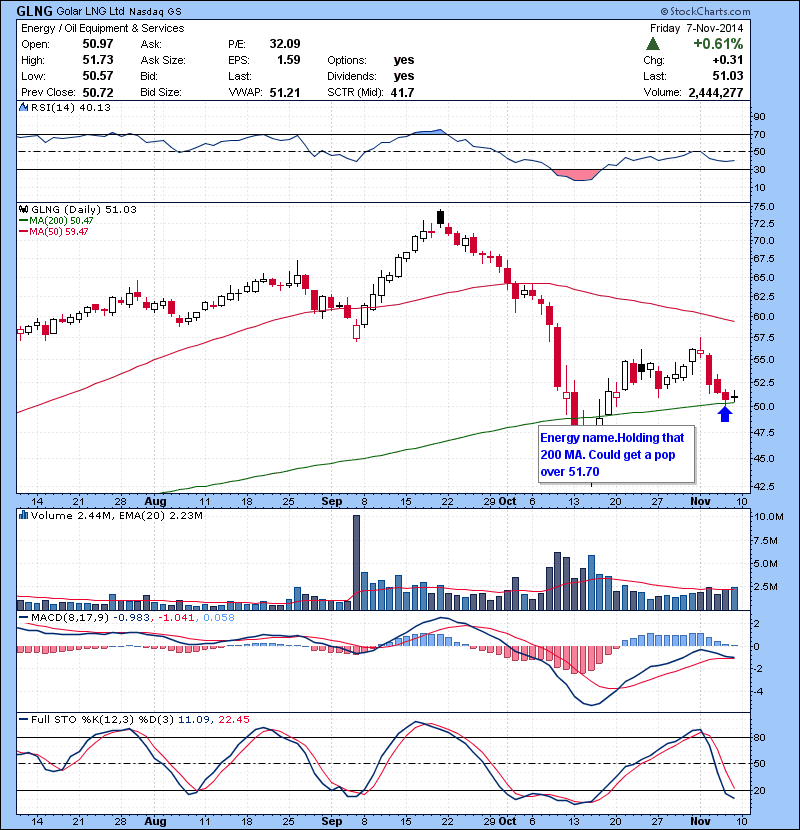
Task: Click the MACD signal value -1.041 in red
Action: point(175,618)
